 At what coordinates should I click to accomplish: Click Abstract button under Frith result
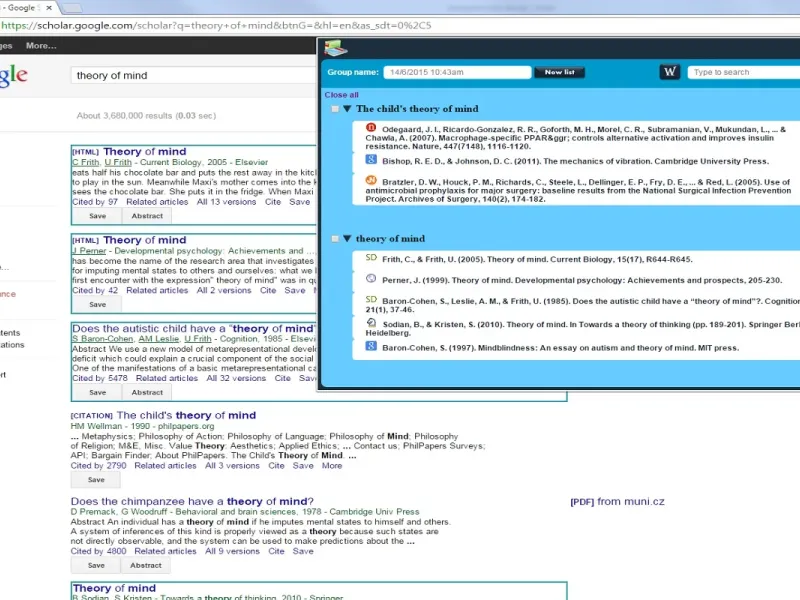click(x=147, y=216)
